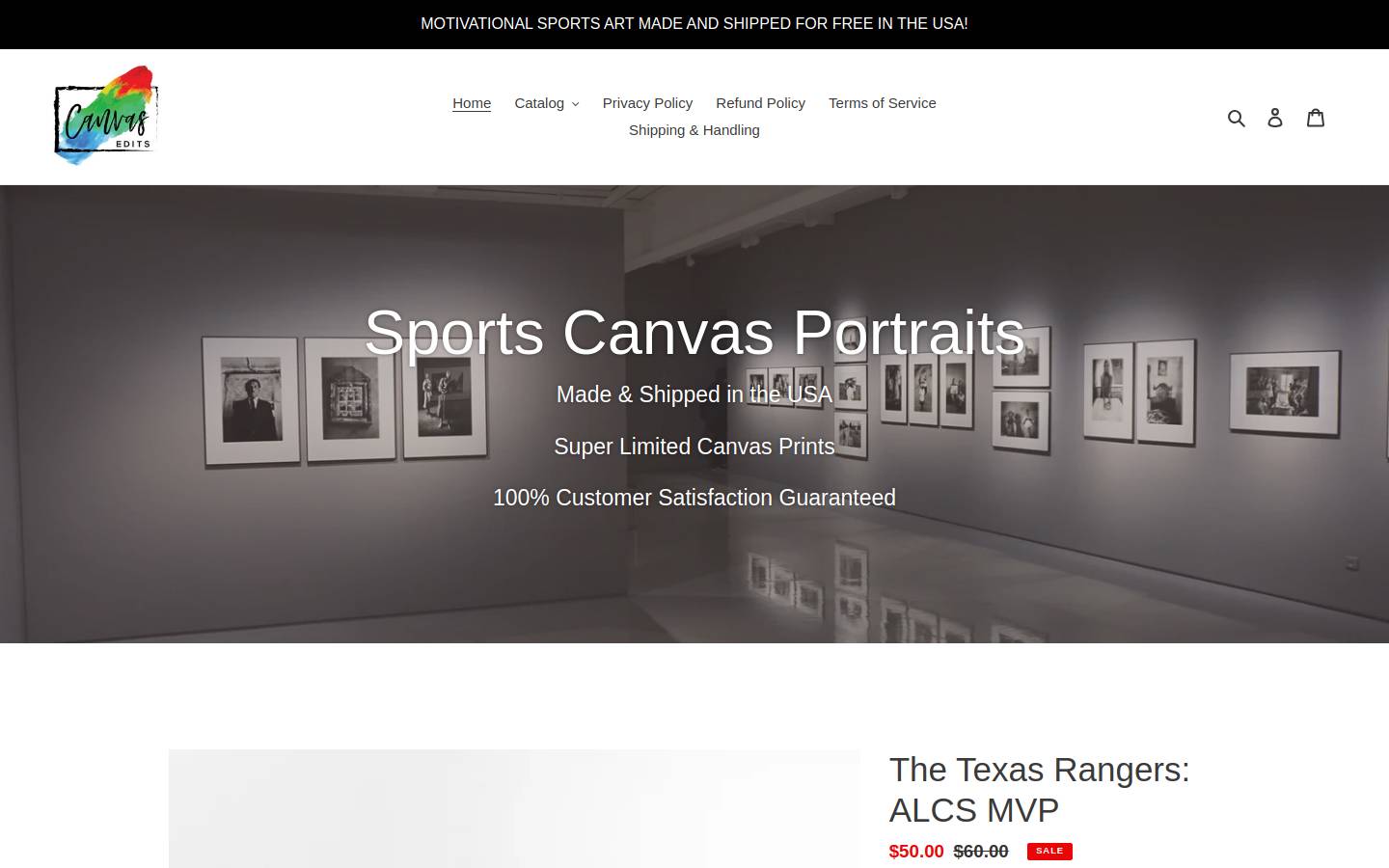Click the red SALE badge
Image resolution: width=1389 pixels, height=868 pixels.
pos(1049,851)
